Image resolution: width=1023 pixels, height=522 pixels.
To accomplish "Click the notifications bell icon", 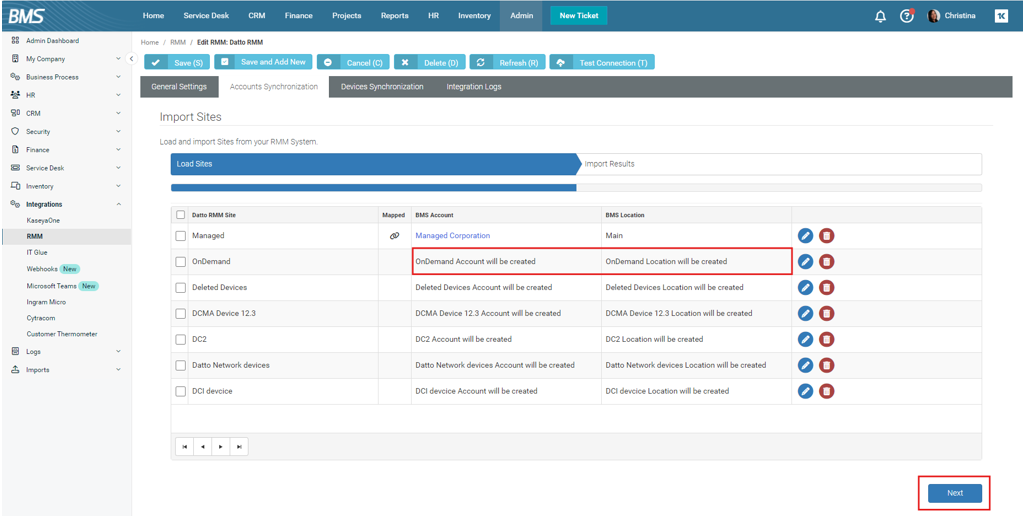I will pos(880,16).
